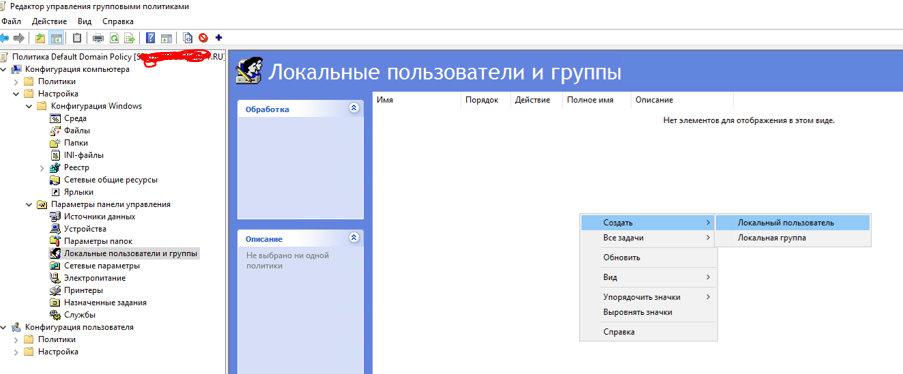Open the Действие menu
The image size is (903, 374).
click(x=50, y=21)
